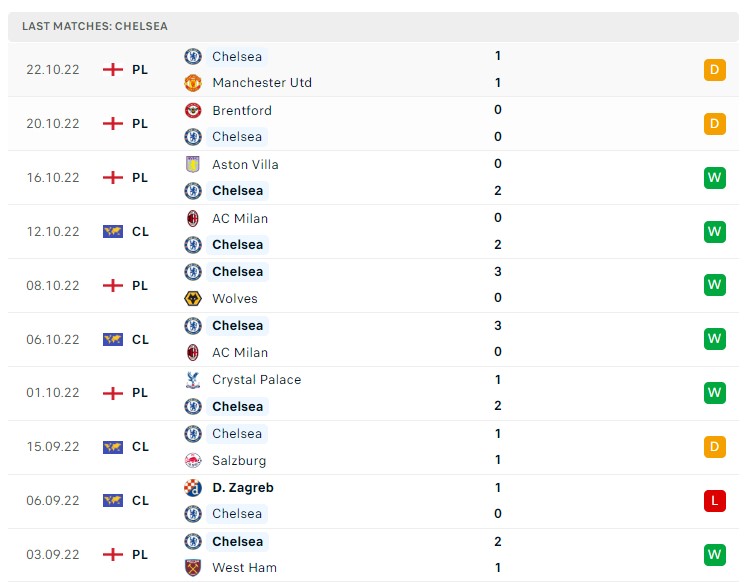Open the Crystal Palace team link

[x=257, y=379]
